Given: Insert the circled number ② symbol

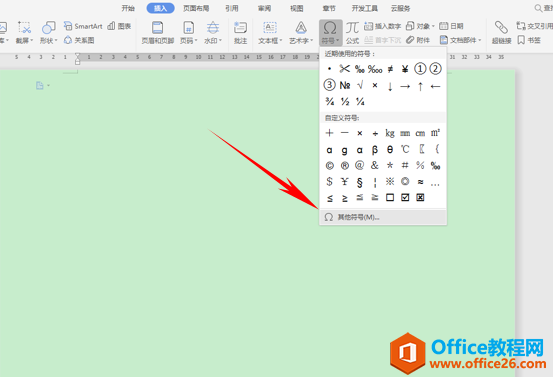Looking at the screenshot, I should [x=435, y=68].
